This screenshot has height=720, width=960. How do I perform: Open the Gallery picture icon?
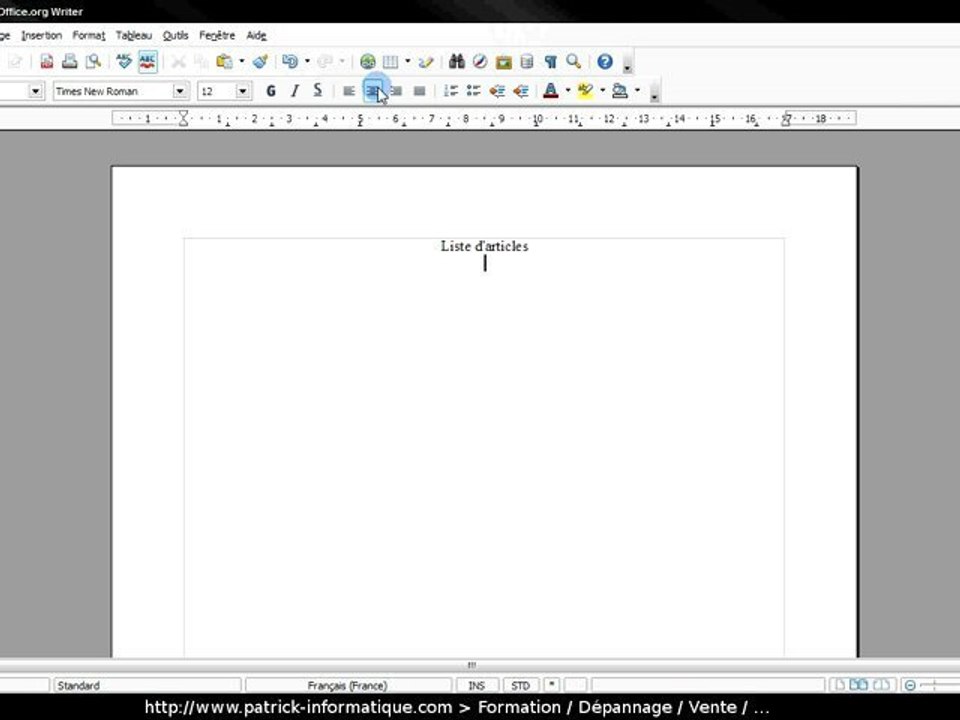point(503,61)
